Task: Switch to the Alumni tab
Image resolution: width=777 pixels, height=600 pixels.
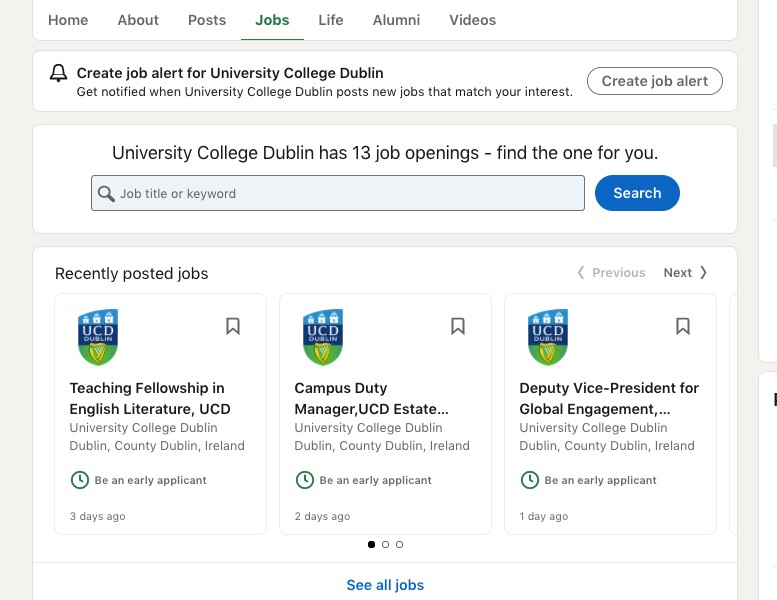Action: click(397, 20)
